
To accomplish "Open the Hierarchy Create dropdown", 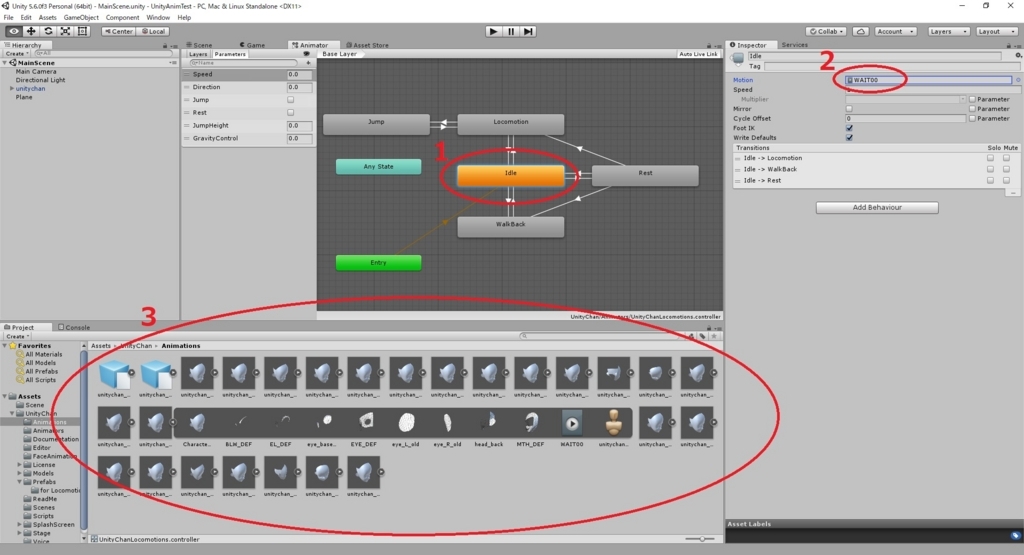I will [17, 54].
